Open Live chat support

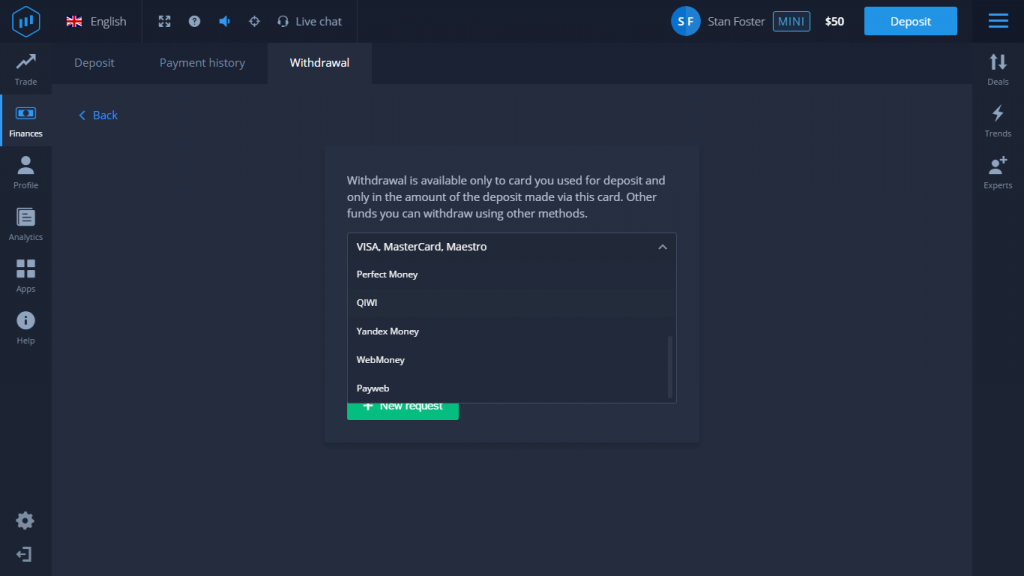[x=310, y=22]
